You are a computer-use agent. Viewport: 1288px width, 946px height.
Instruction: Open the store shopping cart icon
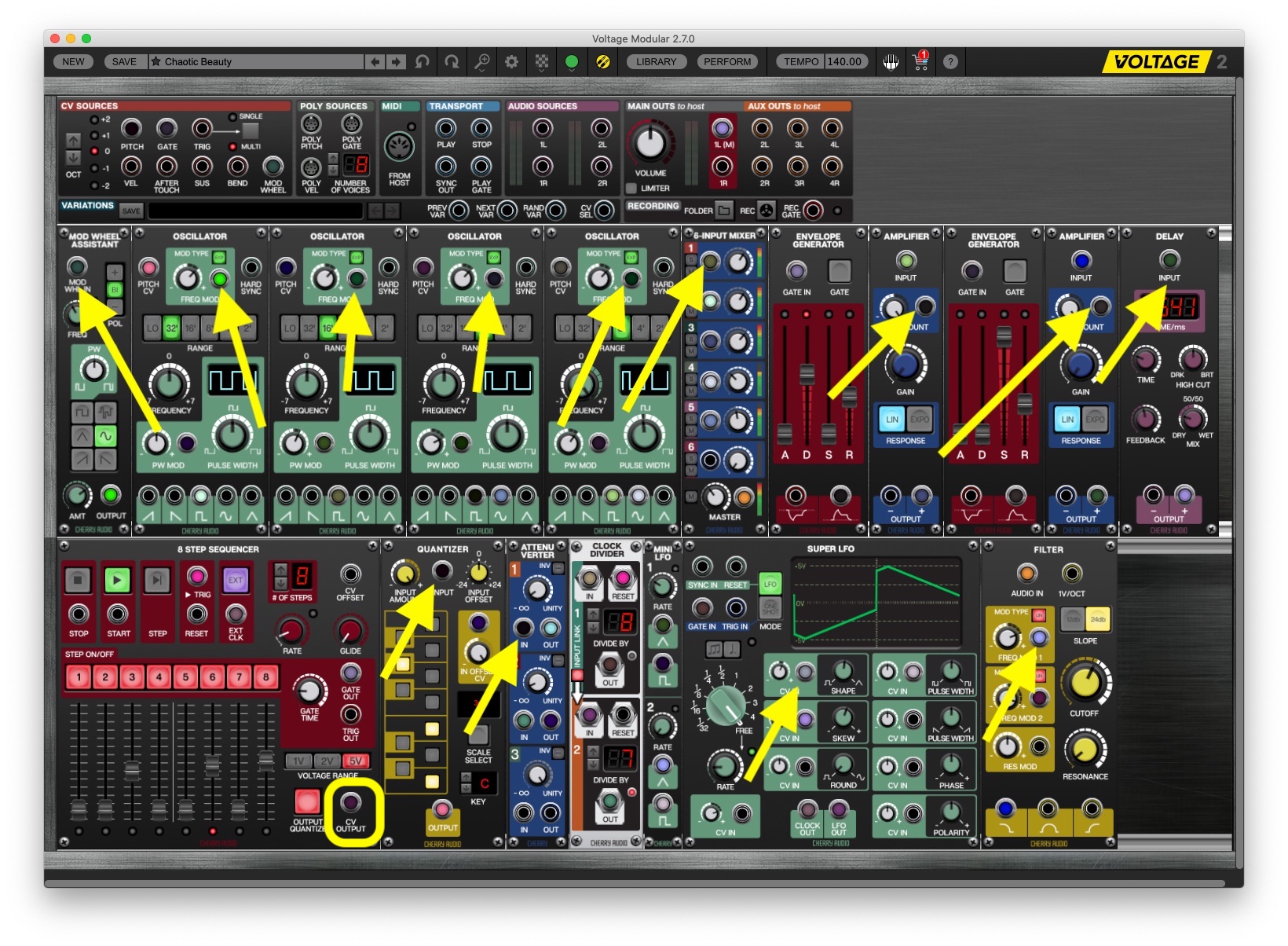coord(920,61)
